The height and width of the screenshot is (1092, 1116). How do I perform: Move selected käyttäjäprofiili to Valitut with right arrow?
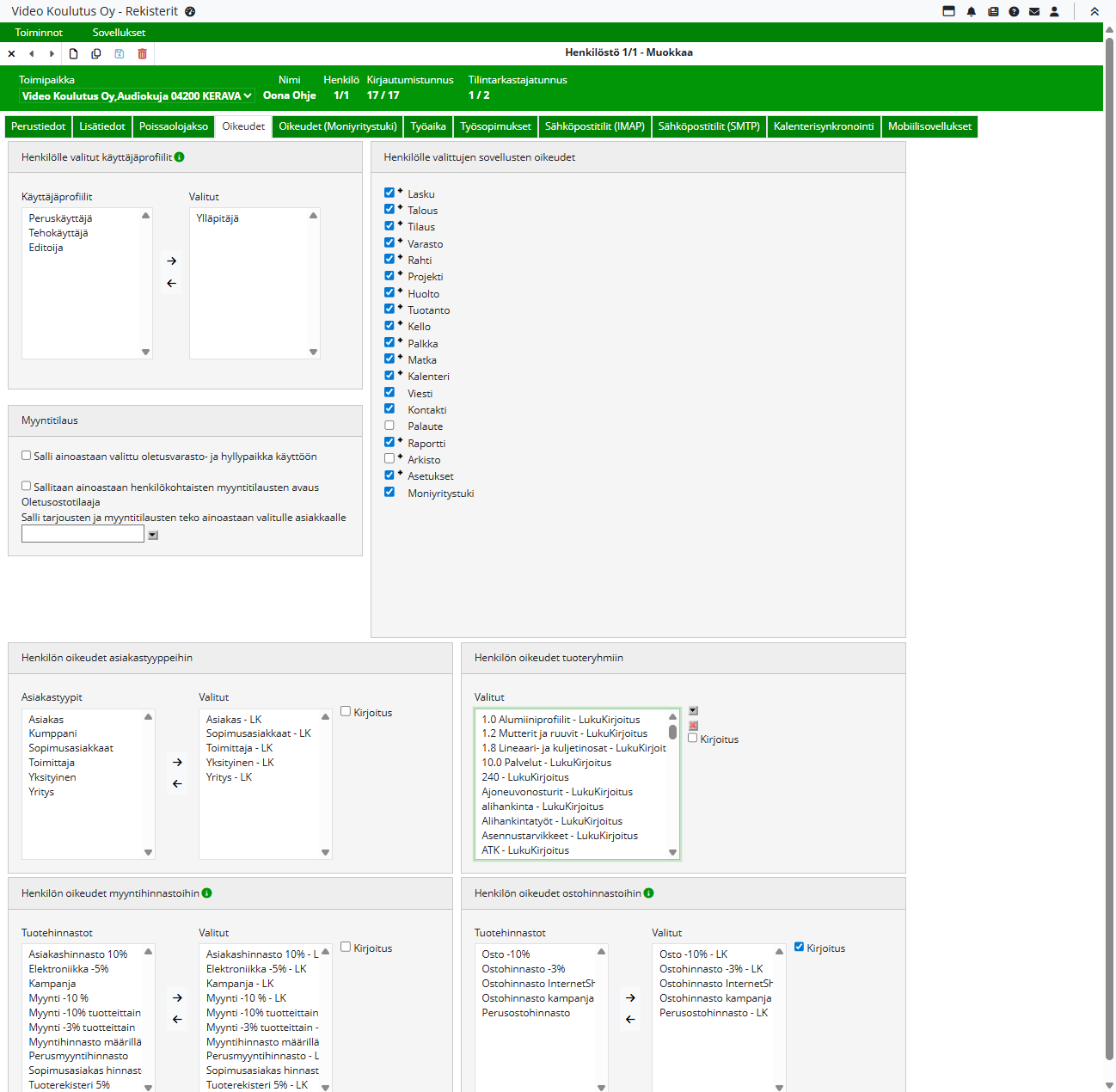coord(172,261)
